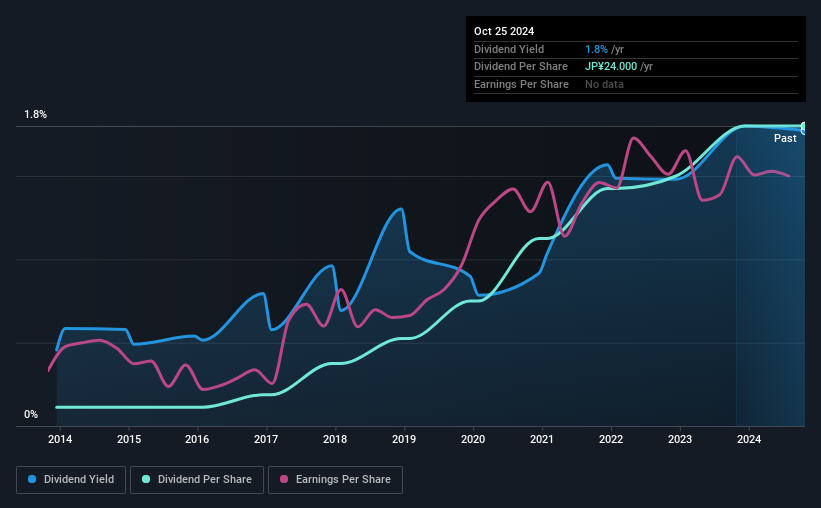Click the Past label on chart
Image resolution: width=821 pixels, height=508 pixels.
pos(785,138)
